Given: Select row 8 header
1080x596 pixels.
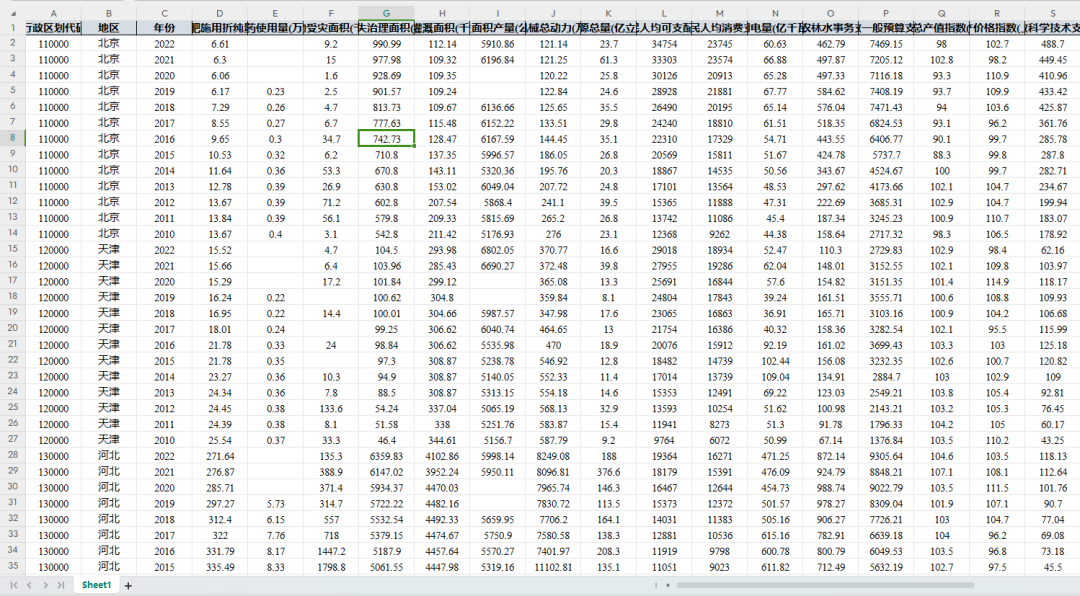Looking at the screenshot, I should point(12,139).
